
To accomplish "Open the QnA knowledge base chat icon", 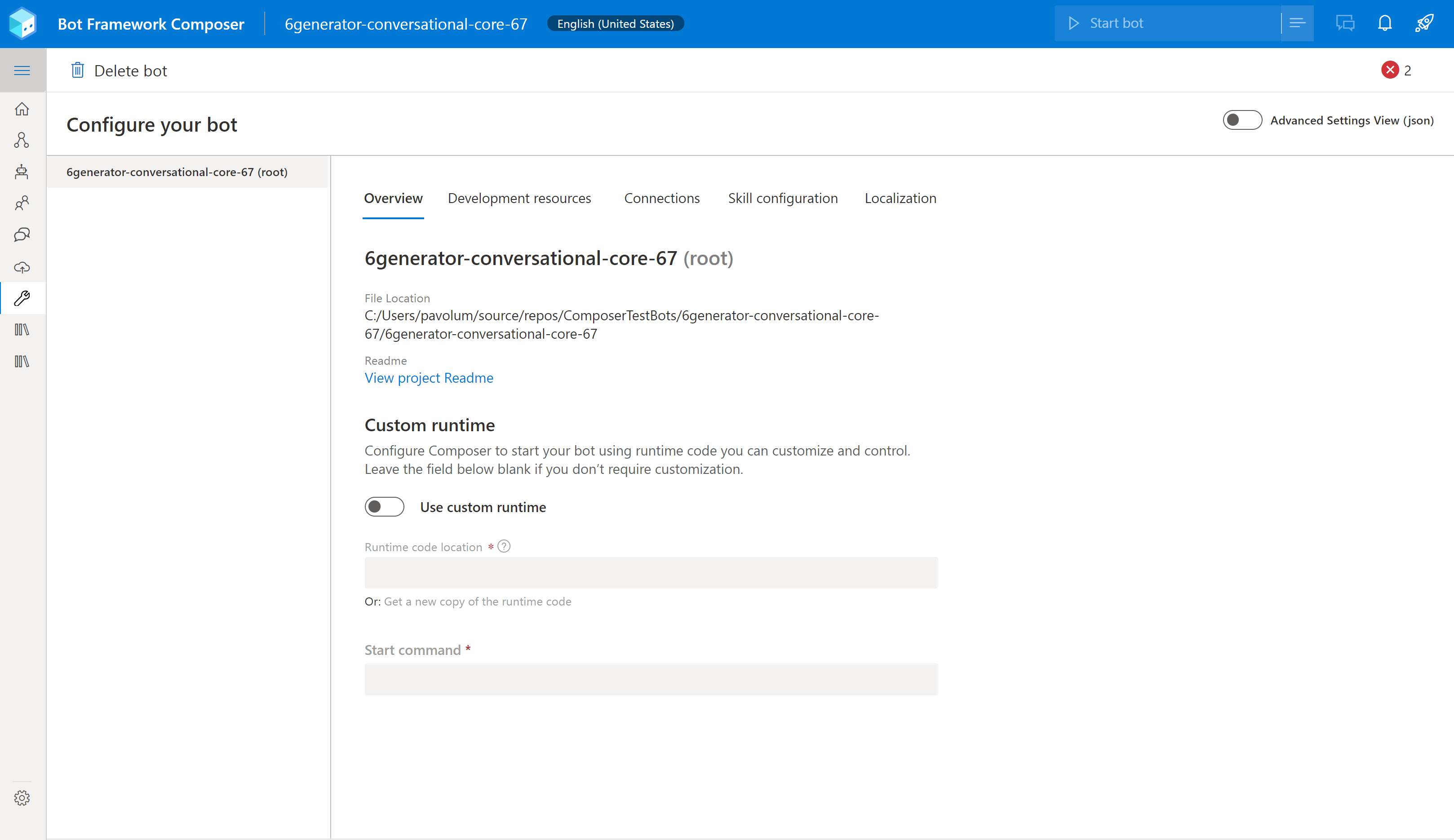I will tap(22, 235).
